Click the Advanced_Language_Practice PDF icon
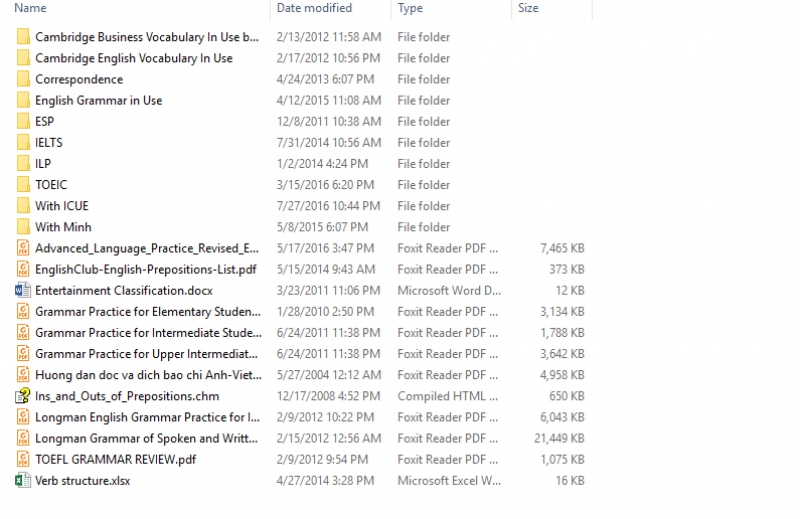This screenshot has height=519, width=800. tap(23, 248)
